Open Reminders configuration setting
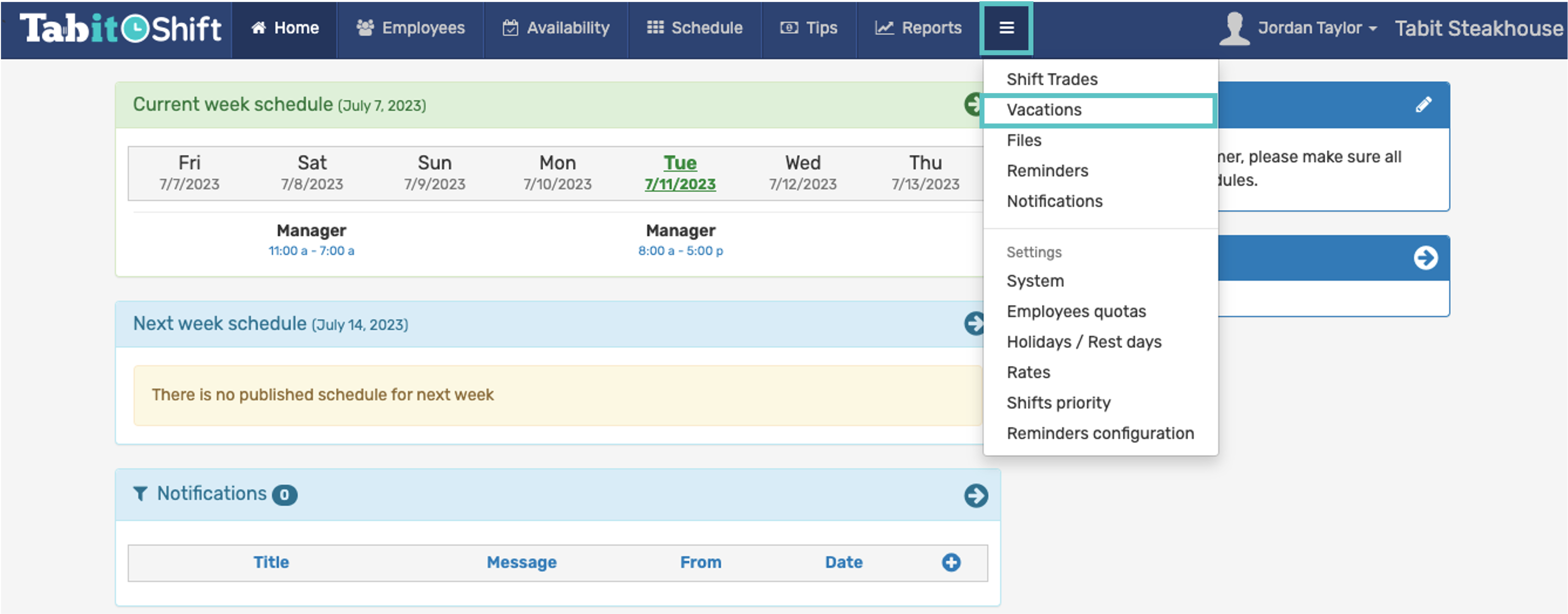This screenshot has height=614, width=1568. click(x=1100, y=433)
